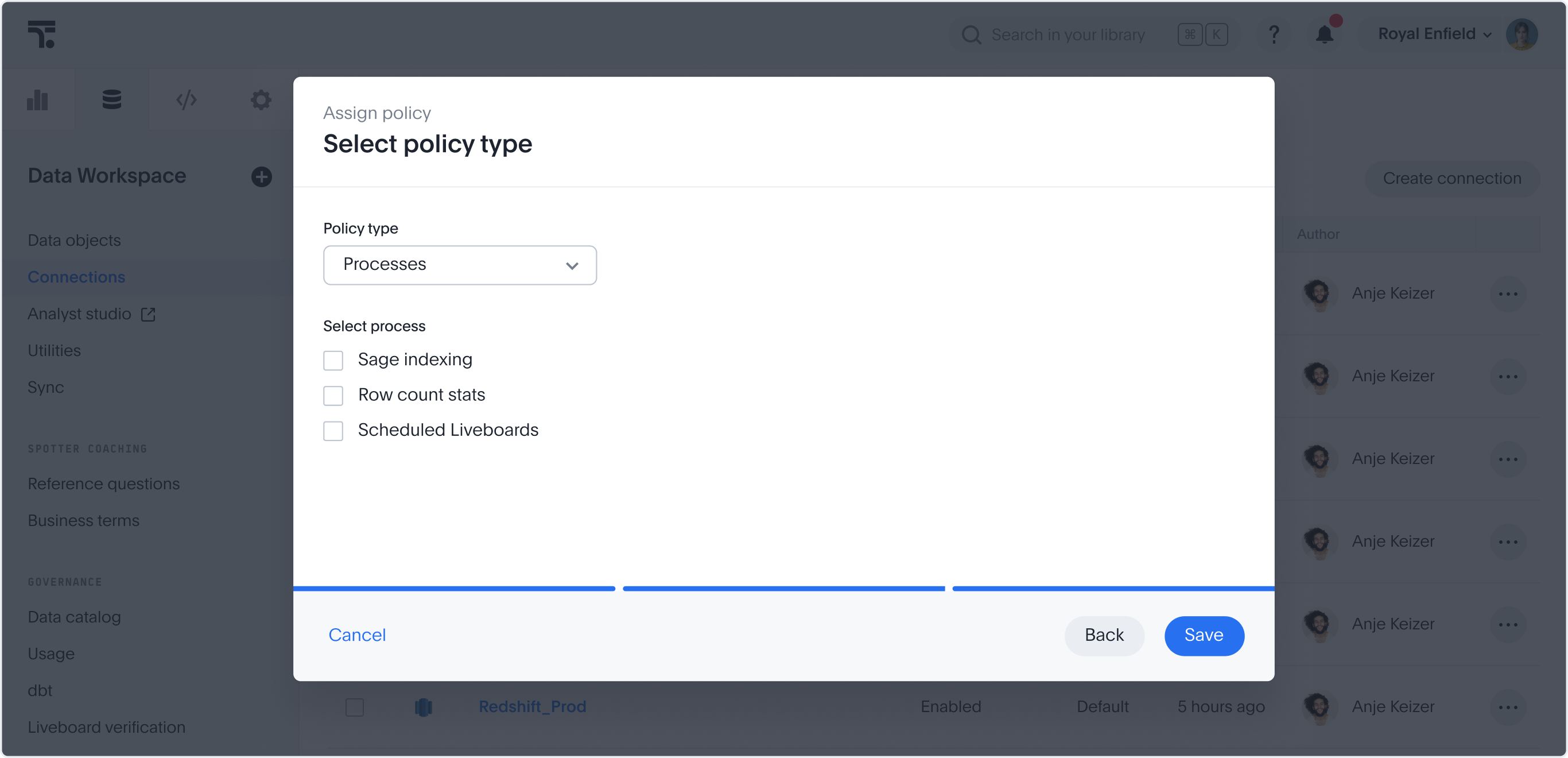Open Usage under Governance
This screenshot has width=1568, height=758.
(51, 654)
